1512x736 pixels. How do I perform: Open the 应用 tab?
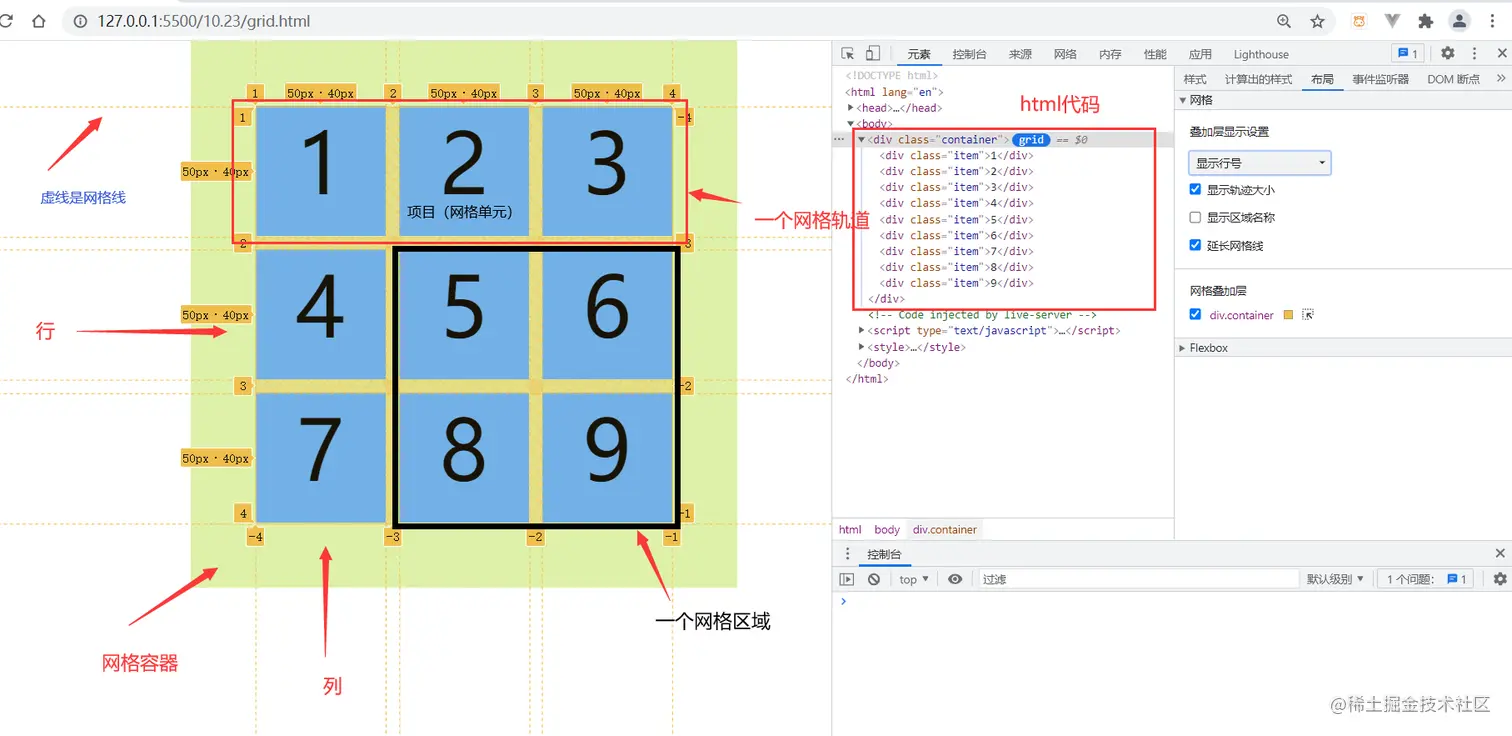coord(1200,54)
